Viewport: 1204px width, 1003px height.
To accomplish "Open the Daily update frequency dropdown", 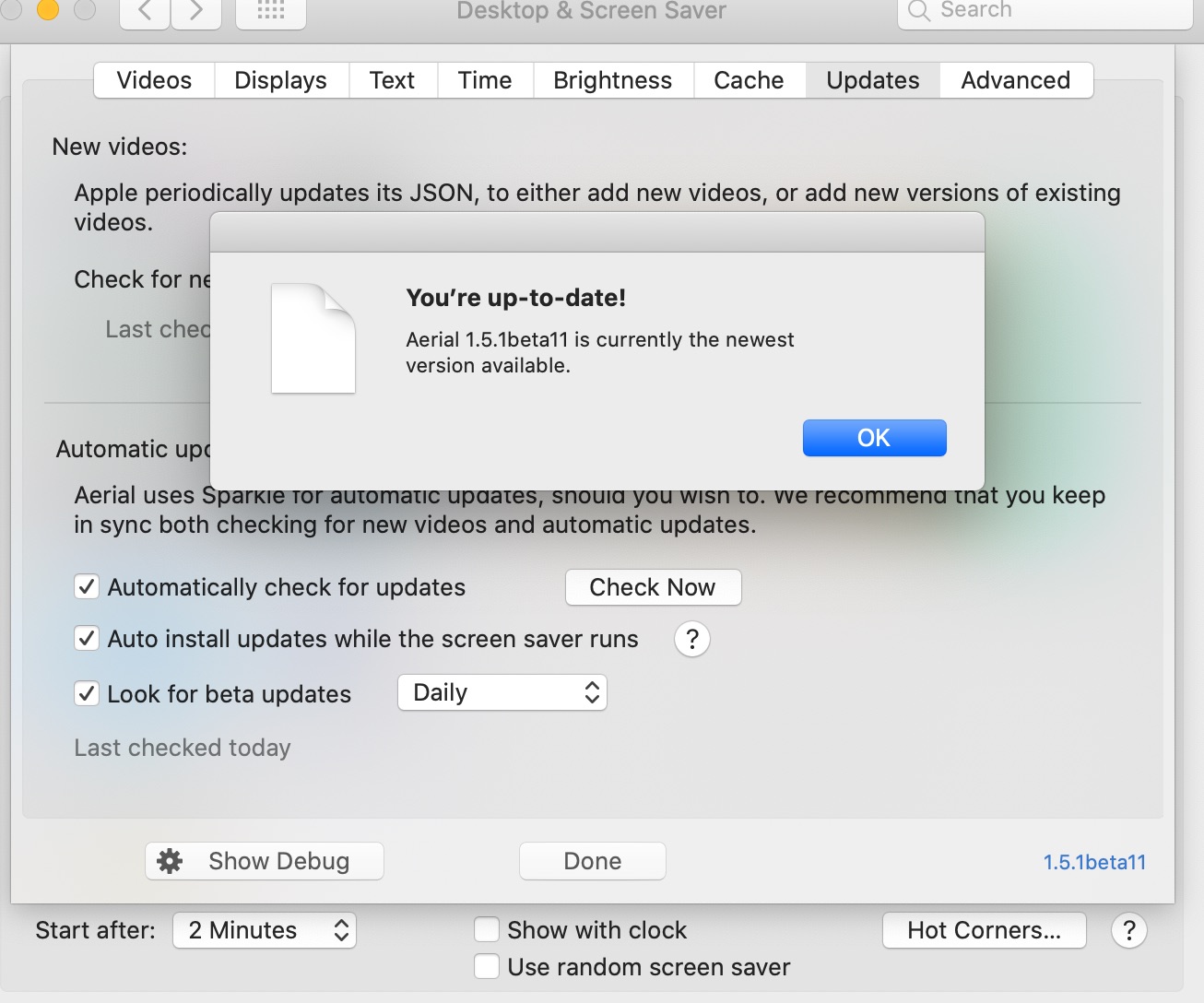I will coord(502,693).
